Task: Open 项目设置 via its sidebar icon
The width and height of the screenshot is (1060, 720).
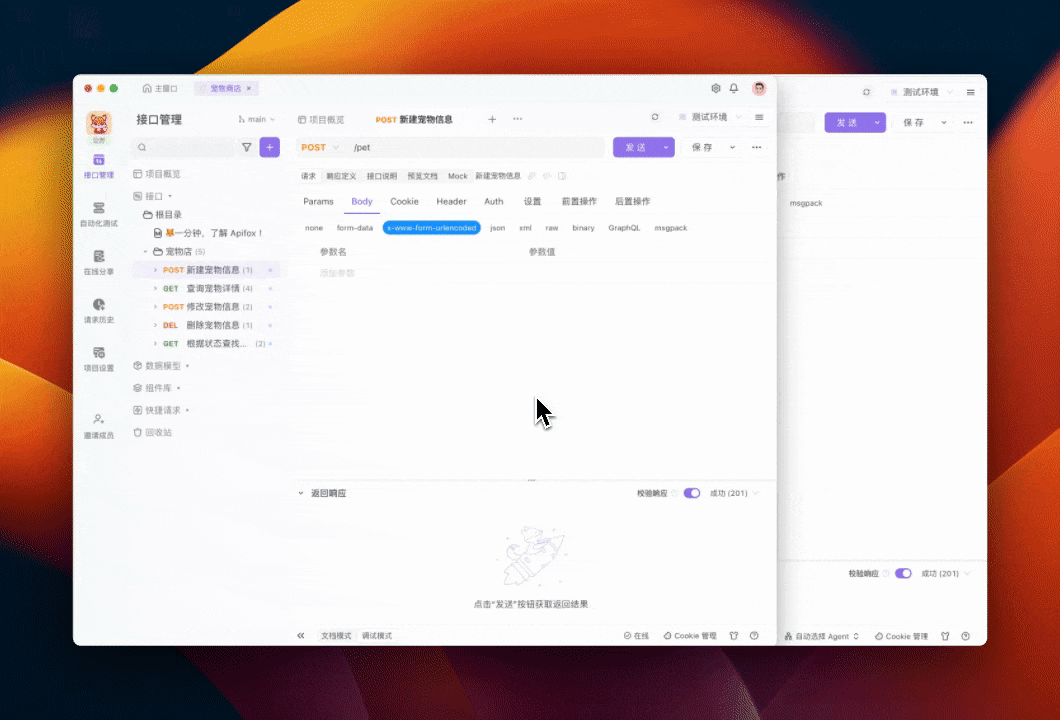Action: (x=99, y=360)
